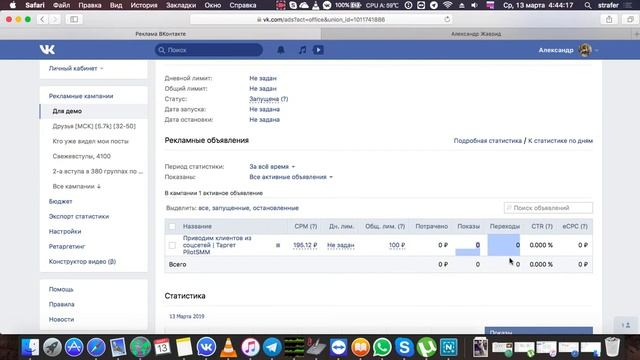Select запущенные in the Выделить row
Image resolution: width=640 pixels, height=360 pixels.
231,208
